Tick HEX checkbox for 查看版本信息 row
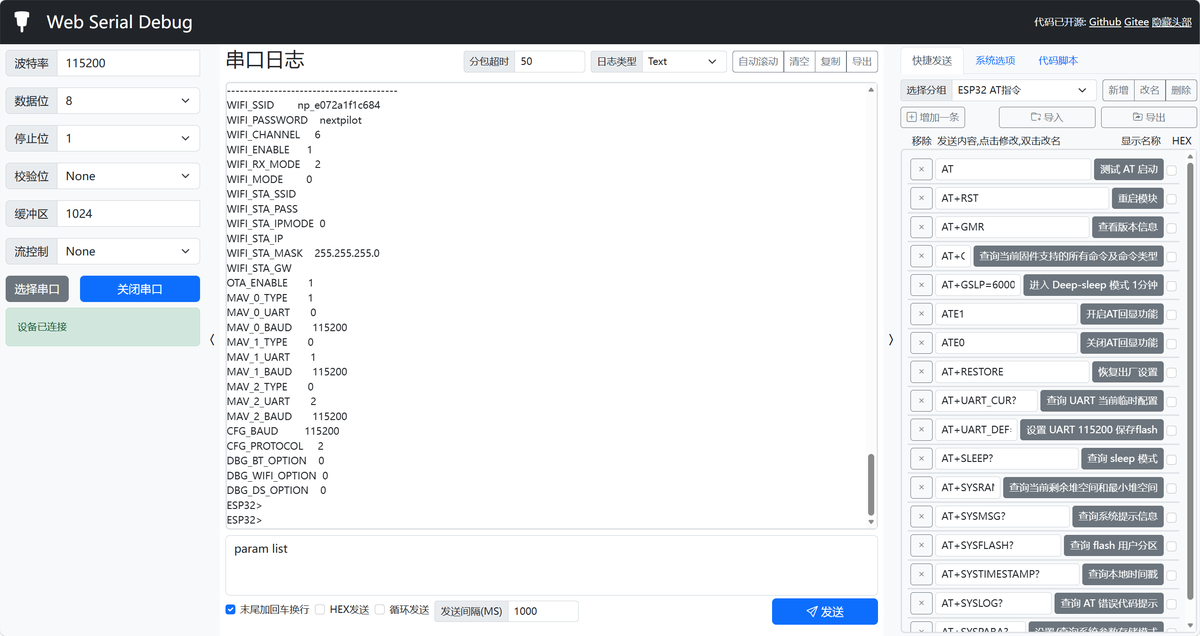The width and height of the screenshot is (1200, 636). [x=1172, y=227]
